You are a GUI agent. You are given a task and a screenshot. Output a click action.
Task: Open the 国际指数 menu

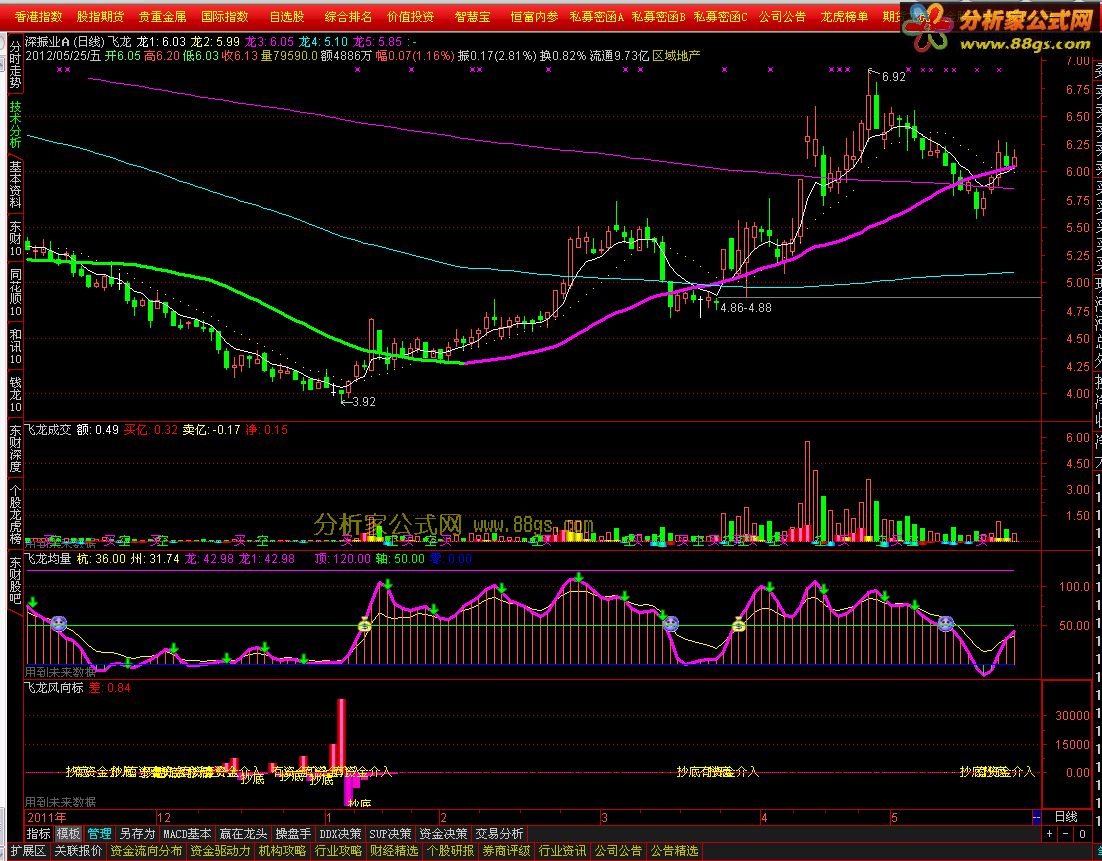[225, 16]
